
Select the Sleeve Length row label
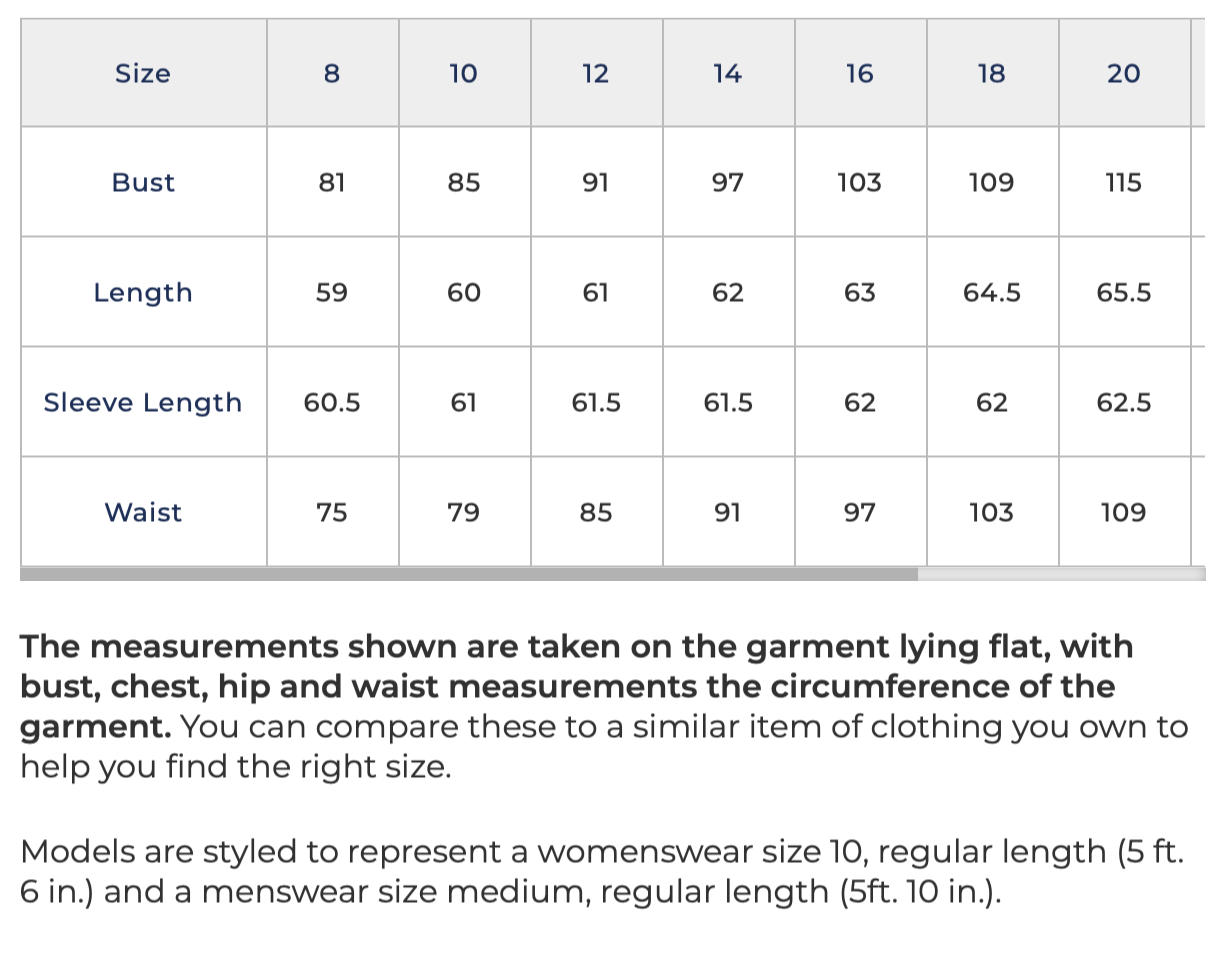pos(144,402)
